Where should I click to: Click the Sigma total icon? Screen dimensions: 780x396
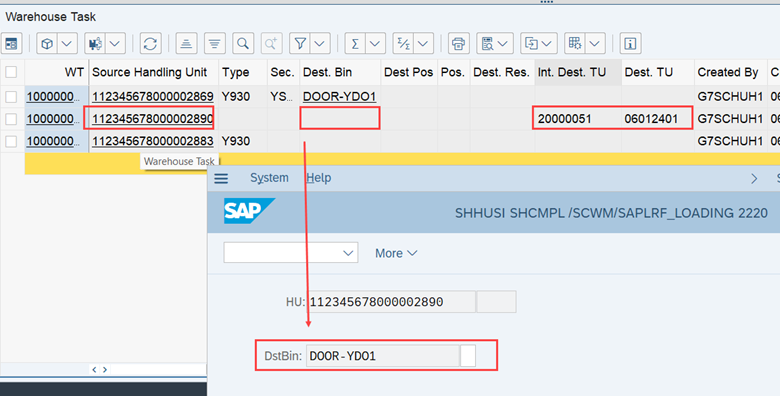355,44
